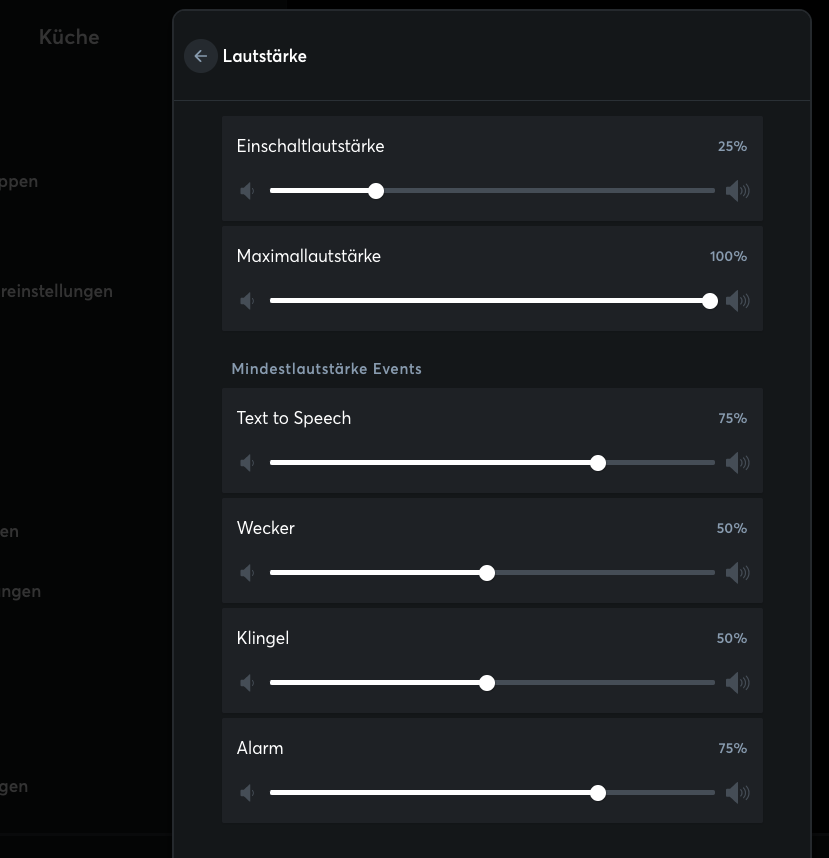
Task: Click the Alarm volume slider handle
Action: click(598, 793)
